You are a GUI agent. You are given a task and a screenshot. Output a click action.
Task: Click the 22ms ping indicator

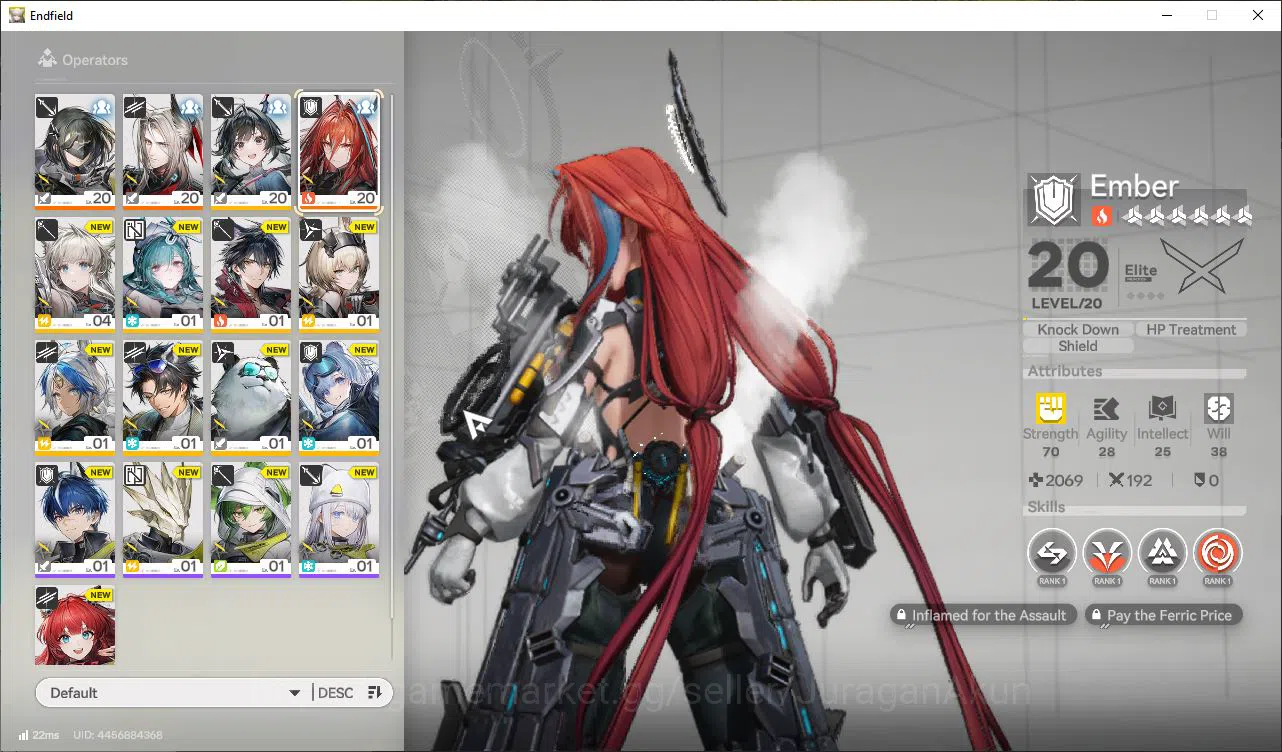(39, 735)
